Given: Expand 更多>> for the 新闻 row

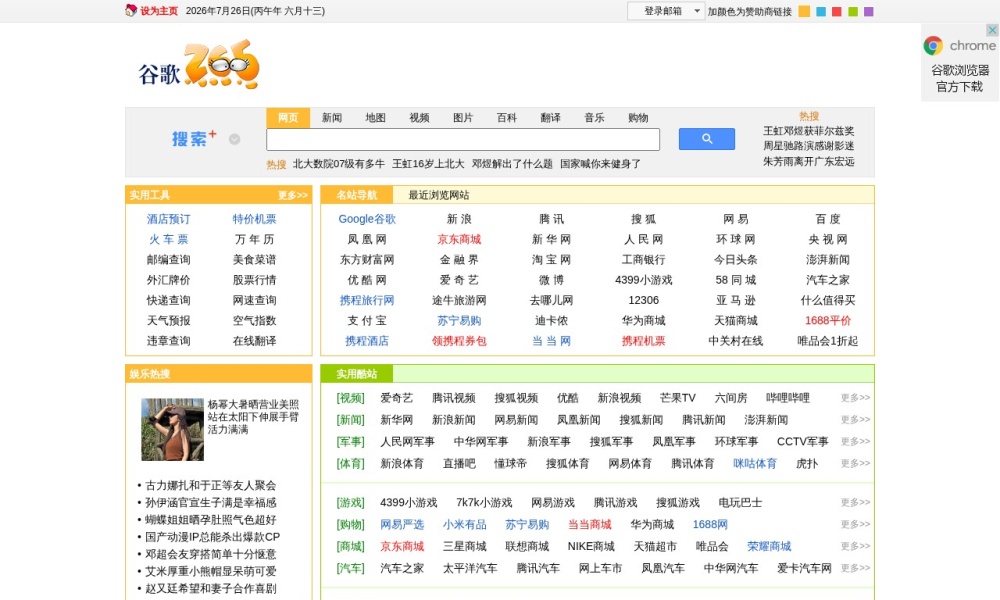Looking at the screenshot, I should [x=855, y=420].
